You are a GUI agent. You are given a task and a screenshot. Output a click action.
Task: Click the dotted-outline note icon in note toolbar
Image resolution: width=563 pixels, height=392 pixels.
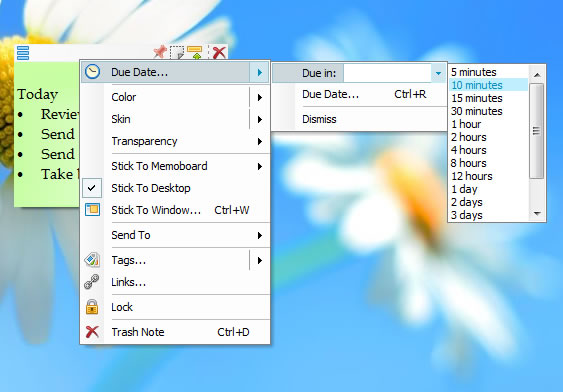click(x=177, y=53)
